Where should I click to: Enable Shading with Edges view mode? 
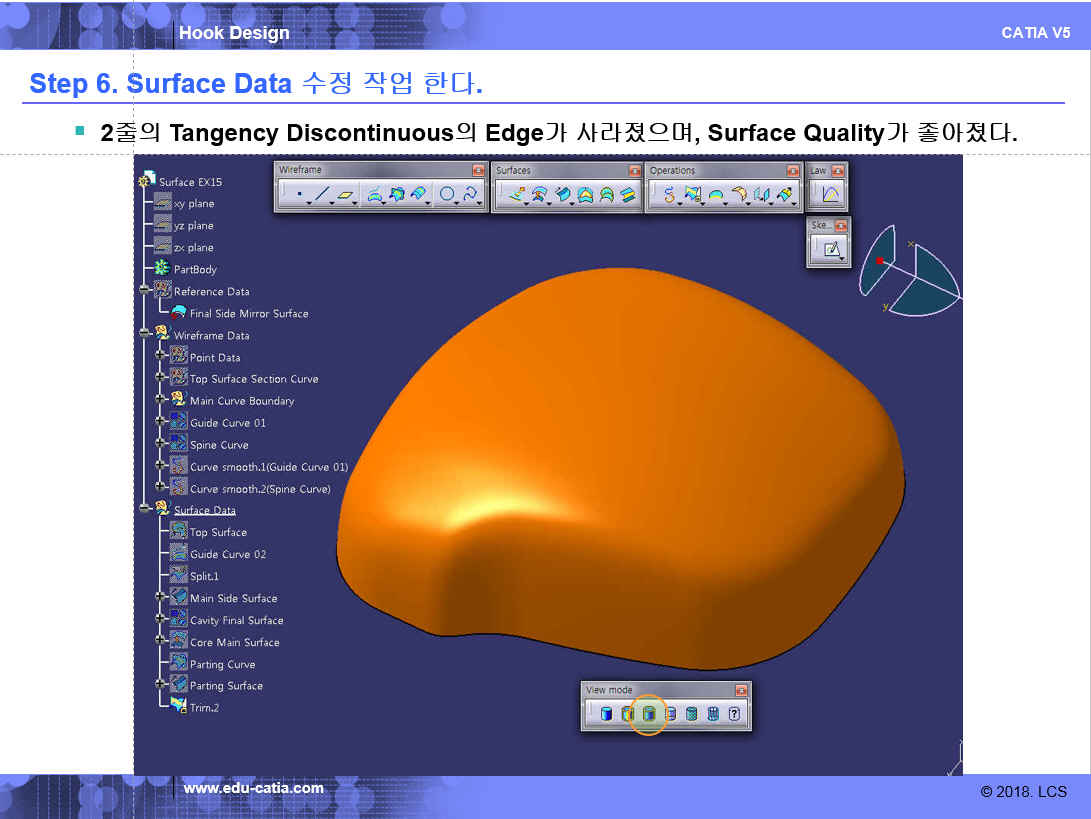(627, 714)
